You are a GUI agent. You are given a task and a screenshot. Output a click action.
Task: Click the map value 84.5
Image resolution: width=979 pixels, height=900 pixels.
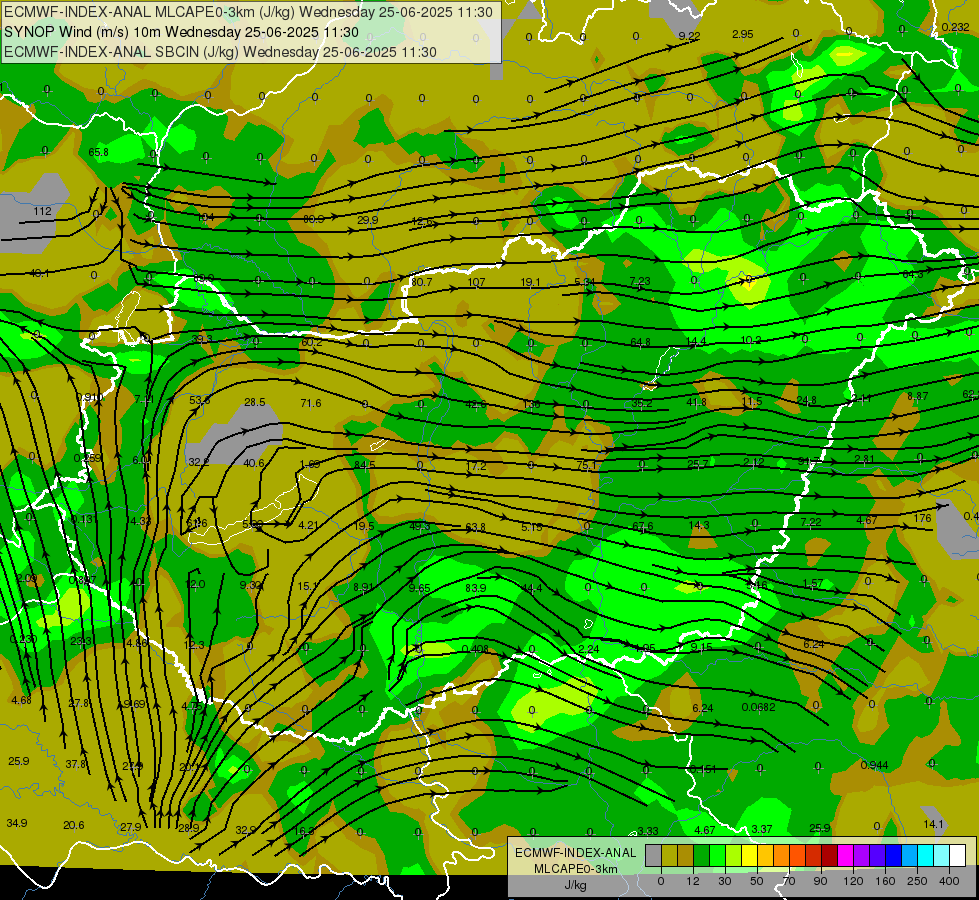[x=365, y=465]
